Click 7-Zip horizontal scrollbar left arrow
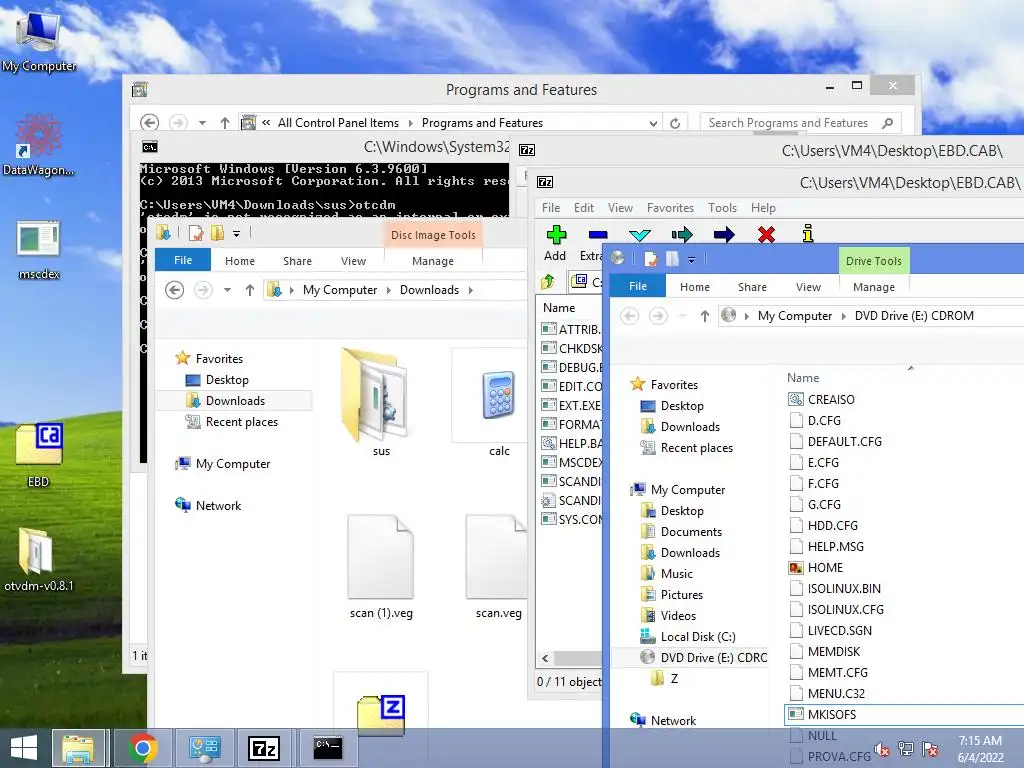Screen dimensions: 1024x768 click(x=545, y=658)
